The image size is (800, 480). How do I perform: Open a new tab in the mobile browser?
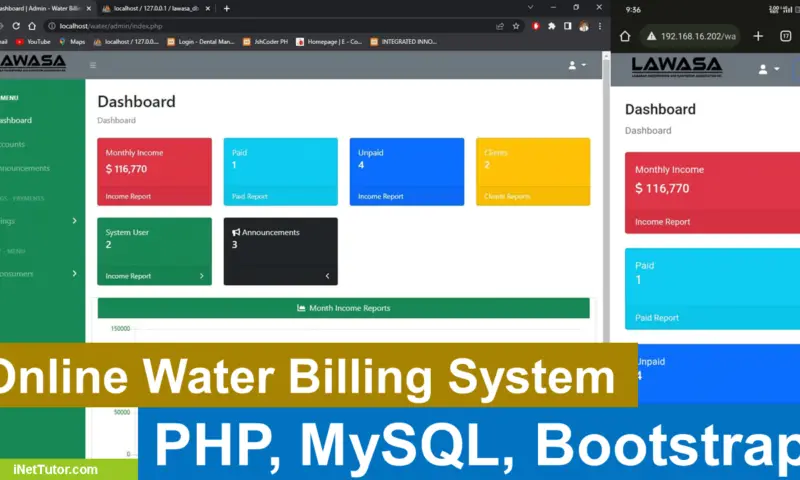tap(757, 36)
